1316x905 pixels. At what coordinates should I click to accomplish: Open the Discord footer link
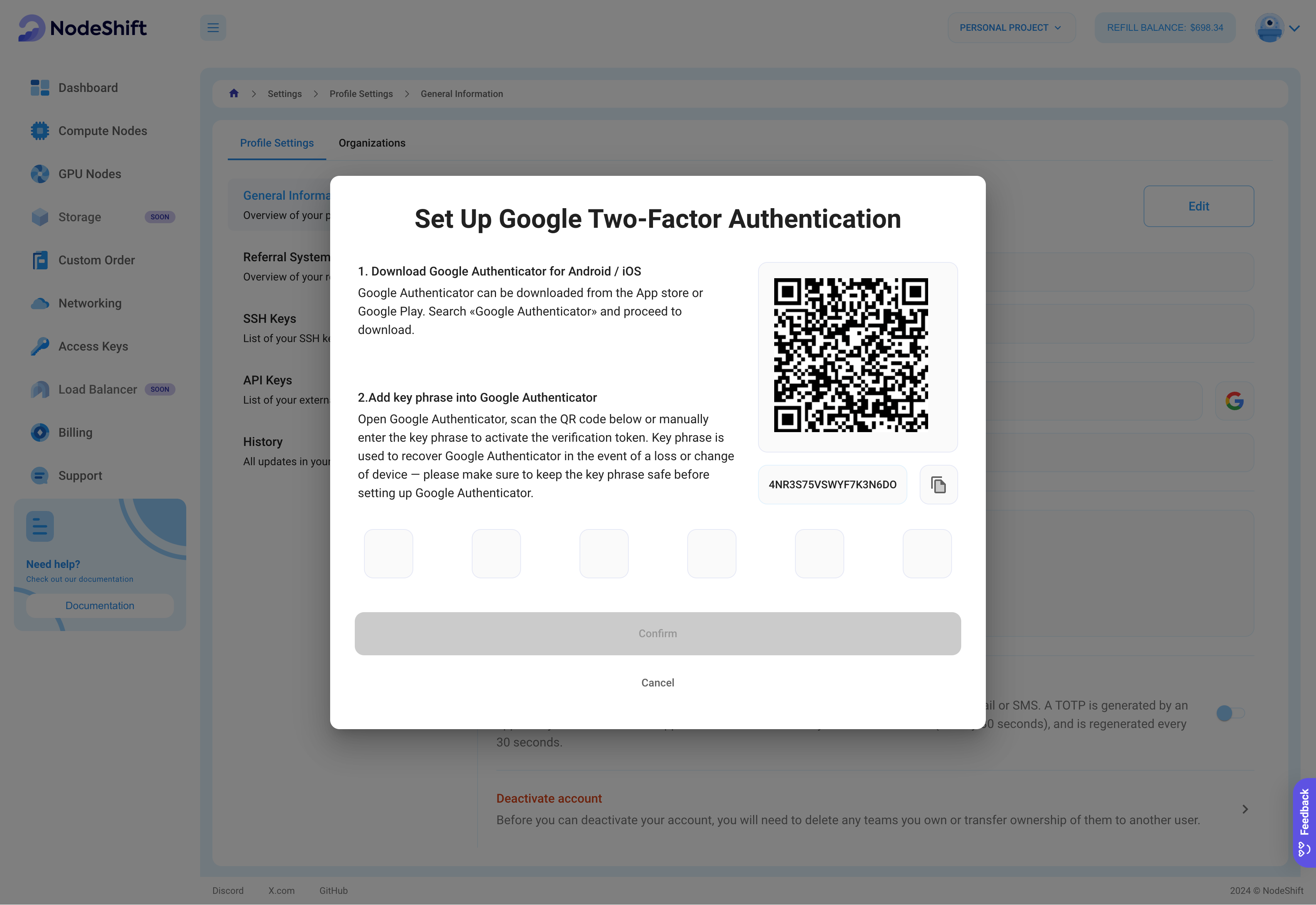pos(228,890)
